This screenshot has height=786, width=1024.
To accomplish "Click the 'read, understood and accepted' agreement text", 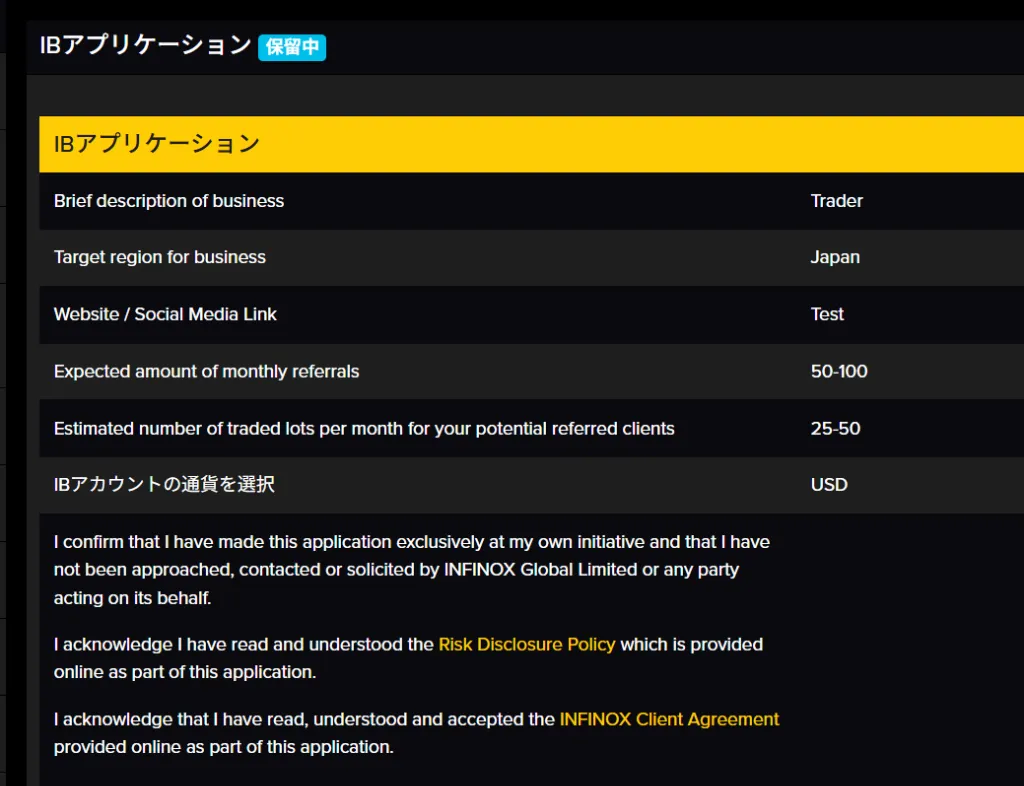I will click(304, 719).
